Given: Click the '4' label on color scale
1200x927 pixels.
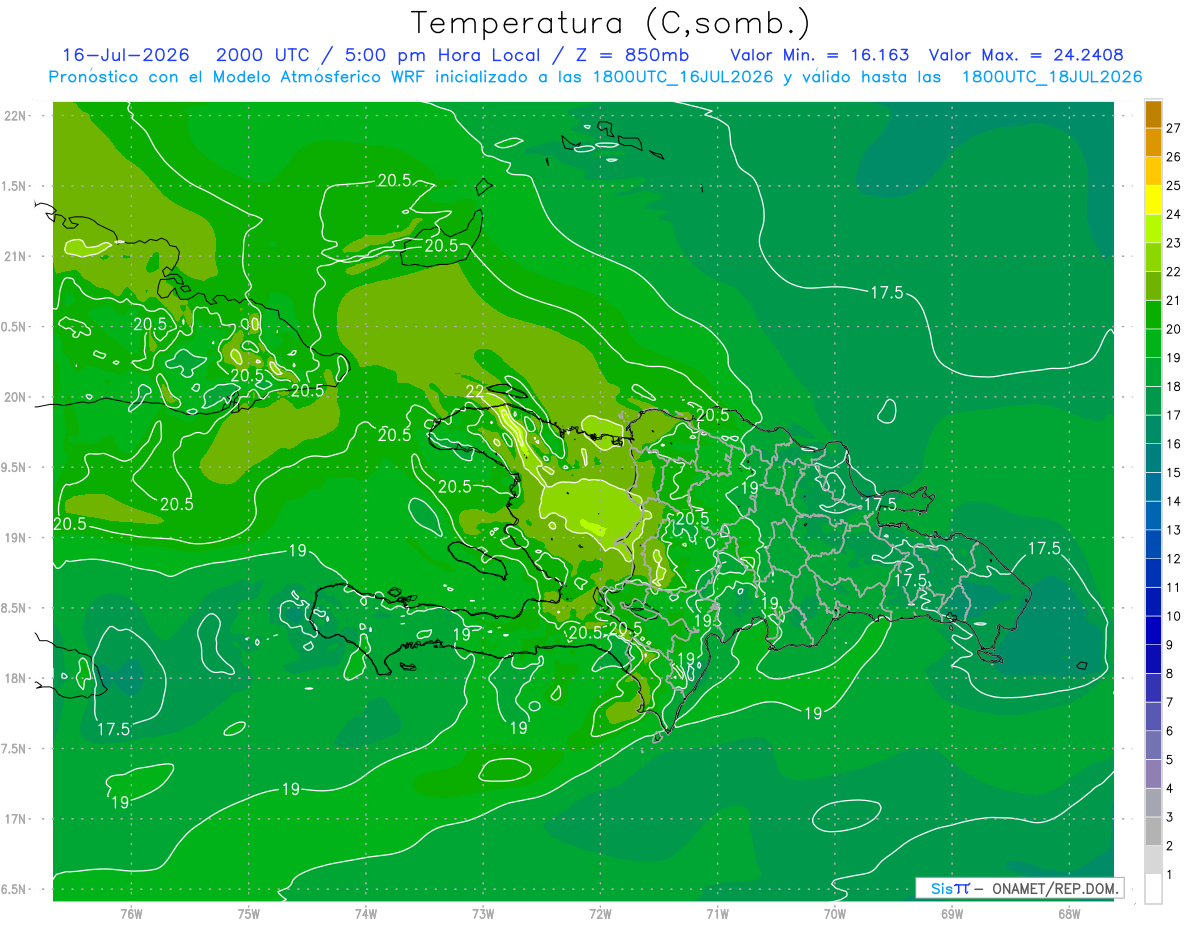Looking at the screenshot, I should click(x=1170, y=789).
